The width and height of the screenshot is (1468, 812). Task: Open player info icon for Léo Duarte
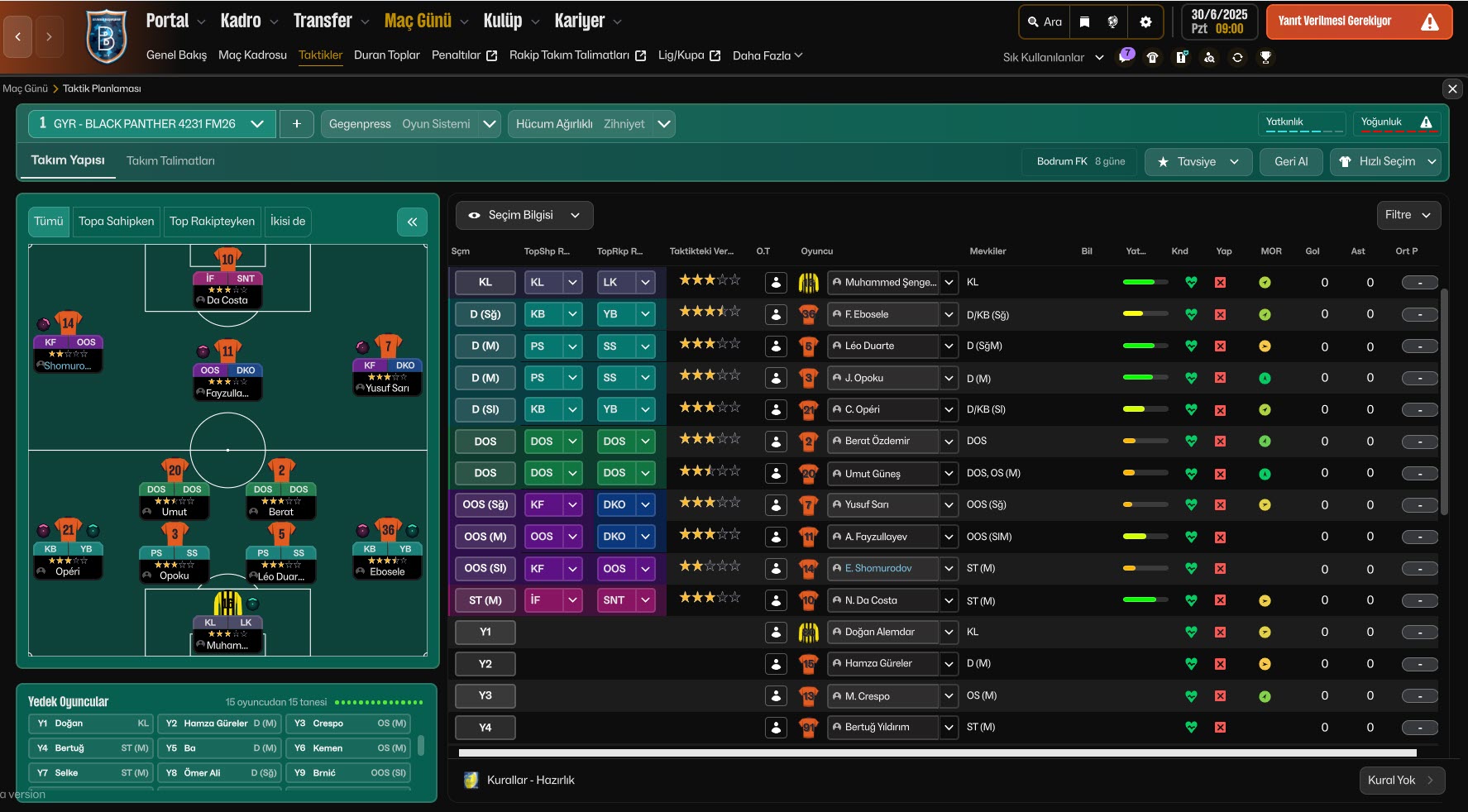776,346
